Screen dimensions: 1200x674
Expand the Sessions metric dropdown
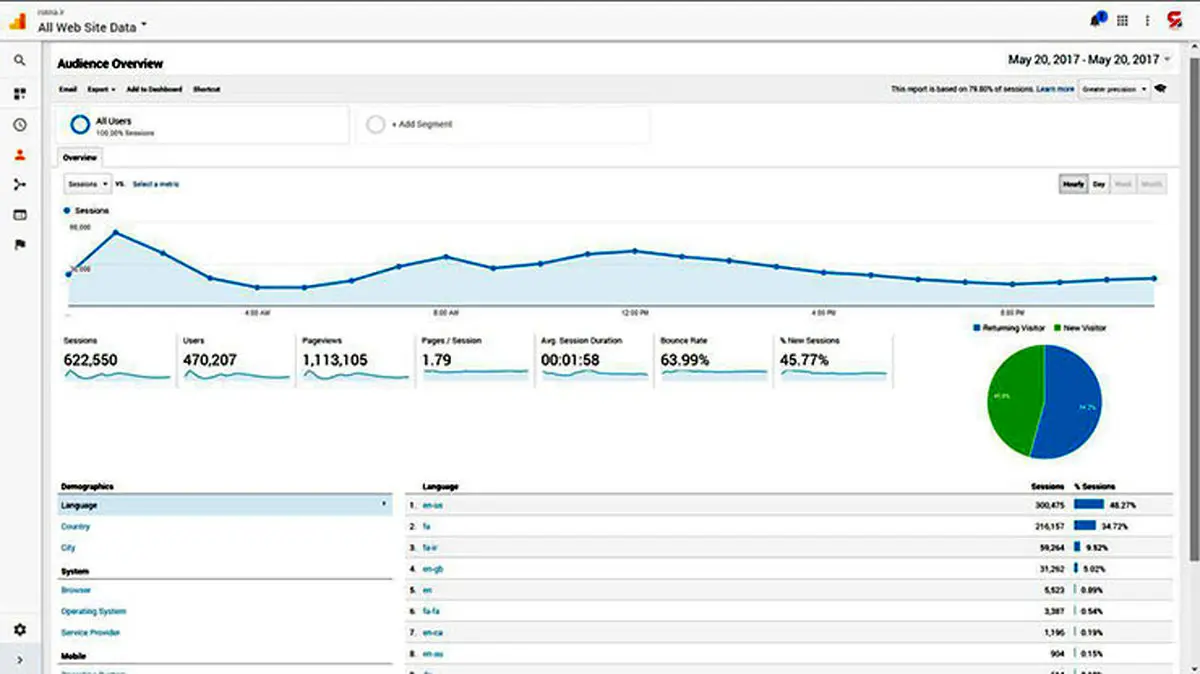pyautogui.click(x=87, y=184)
